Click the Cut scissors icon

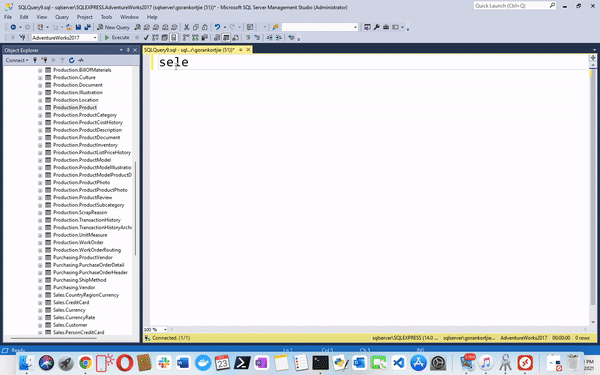click(x=186, y=27)
